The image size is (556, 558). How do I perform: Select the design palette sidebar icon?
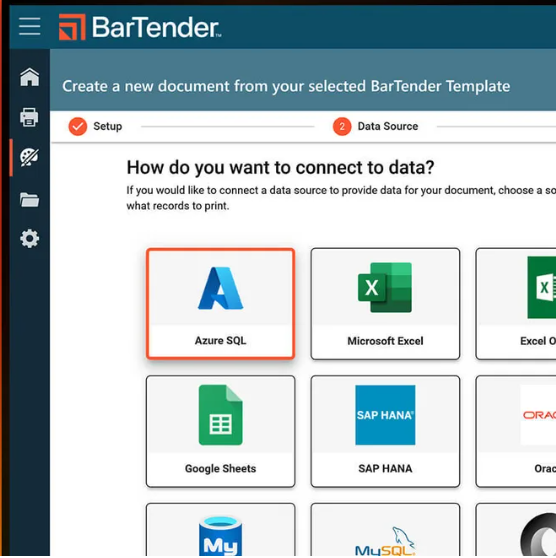pos(29,157)
